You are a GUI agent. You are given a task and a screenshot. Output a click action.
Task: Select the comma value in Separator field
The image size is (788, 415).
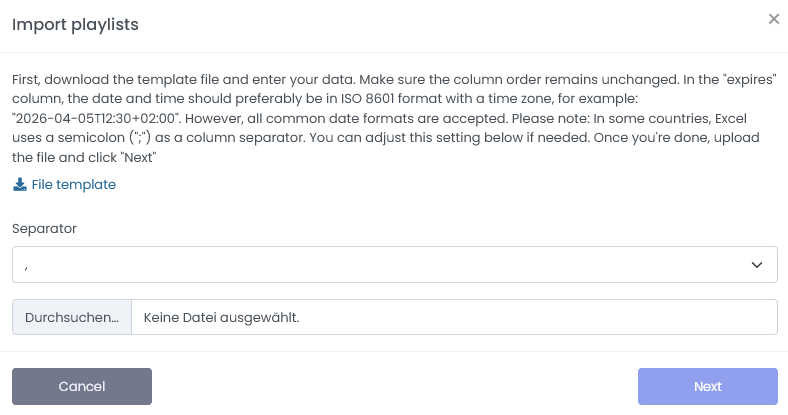[25, 265]
